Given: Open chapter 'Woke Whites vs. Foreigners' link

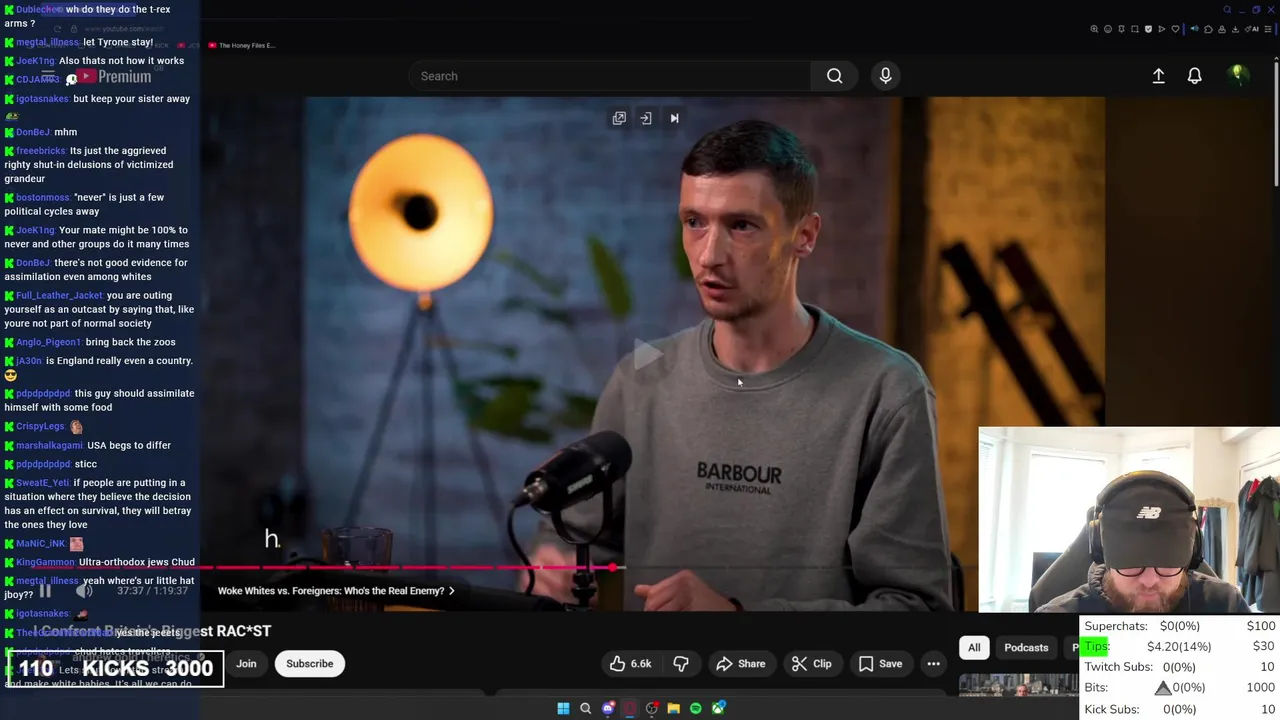Looking at the screenshot, I should (336, 591).
